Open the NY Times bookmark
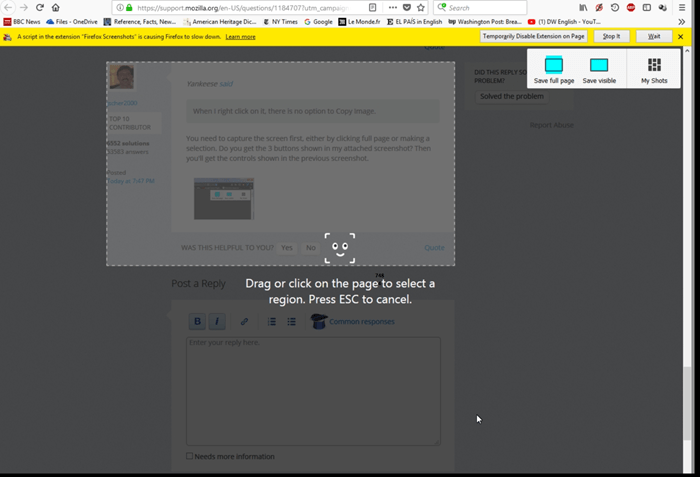 click(280, 21)
